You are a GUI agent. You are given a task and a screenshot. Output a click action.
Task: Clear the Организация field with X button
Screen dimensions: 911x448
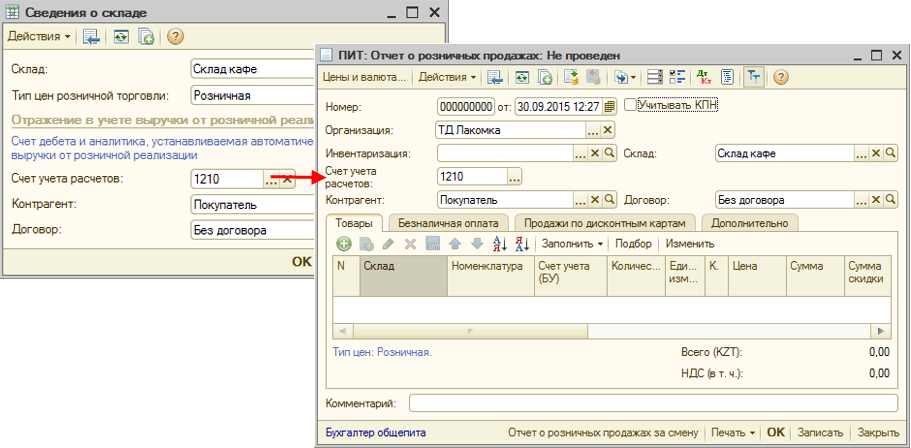608,130
